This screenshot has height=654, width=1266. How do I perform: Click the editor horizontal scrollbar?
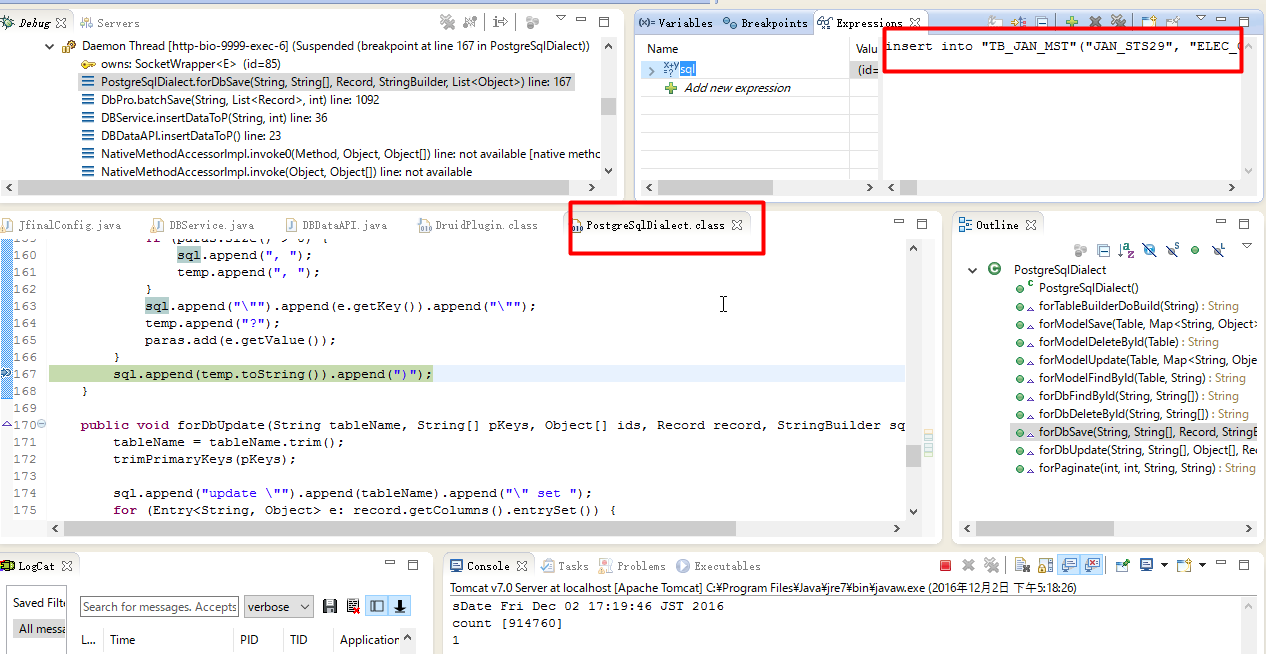click(400, 528)
